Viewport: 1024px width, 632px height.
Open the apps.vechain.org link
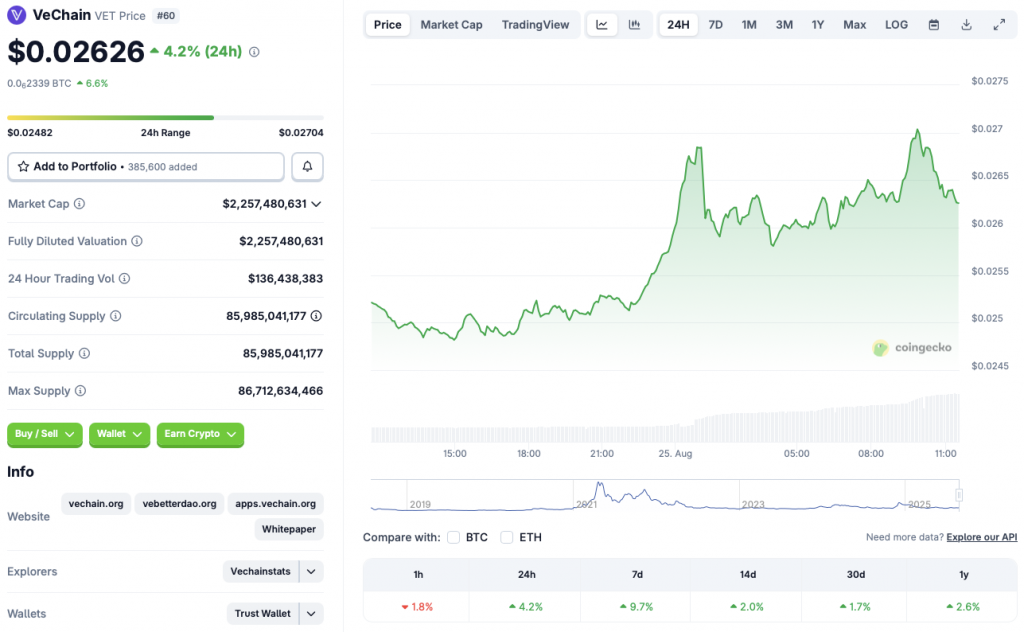[276, 504]
